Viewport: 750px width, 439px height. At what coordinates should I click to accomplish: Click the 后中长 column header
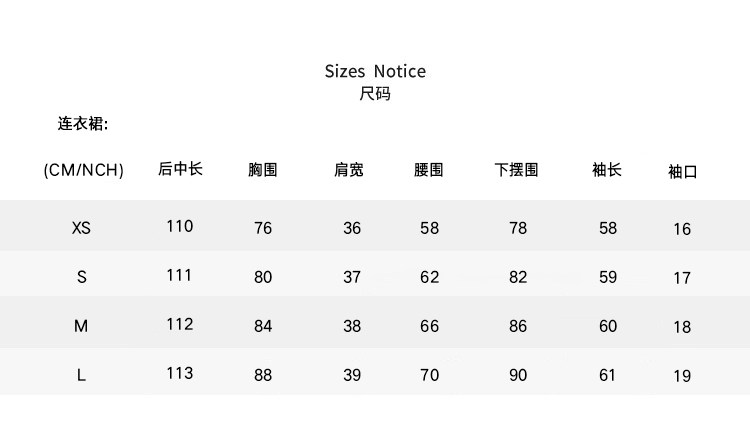pyautogui.click(x=180, y=169)
